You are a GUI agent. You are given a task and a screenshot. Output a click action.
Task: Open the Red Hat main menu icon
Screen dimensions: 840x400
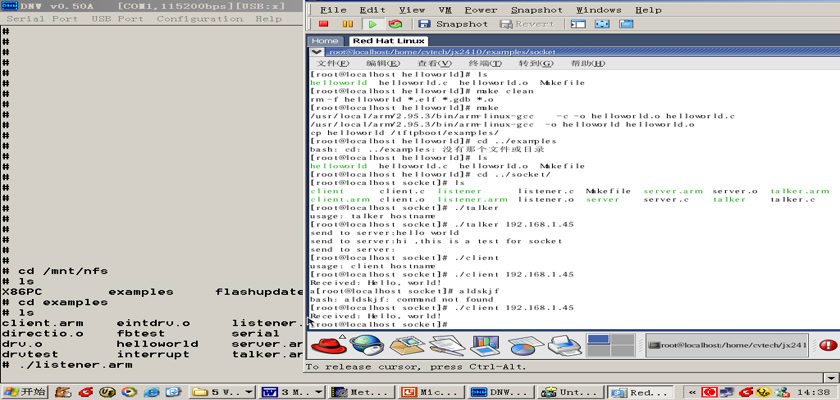point(331,346)
